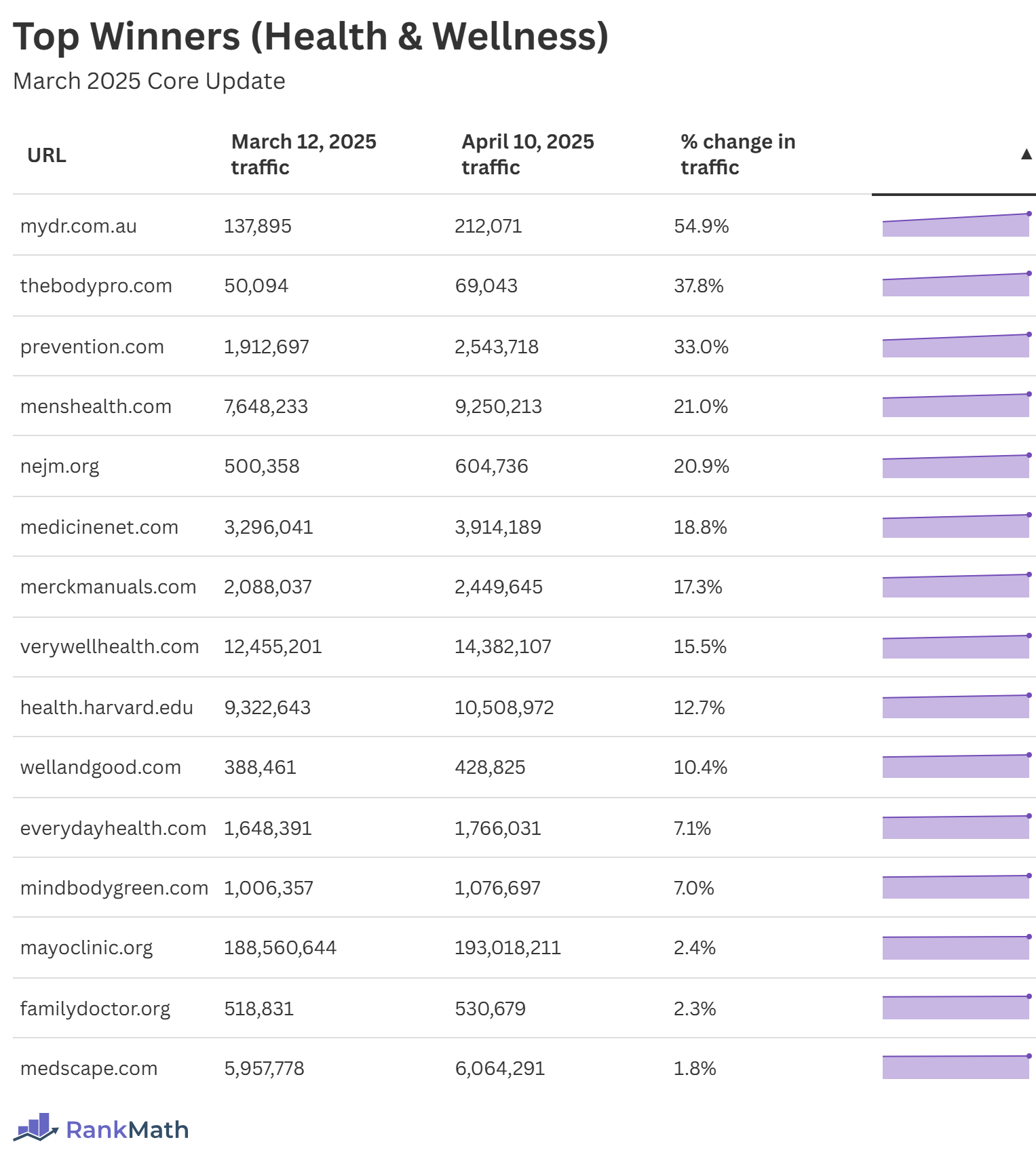Click the mayoclinic.org trend sparkline

click(957, 947)
